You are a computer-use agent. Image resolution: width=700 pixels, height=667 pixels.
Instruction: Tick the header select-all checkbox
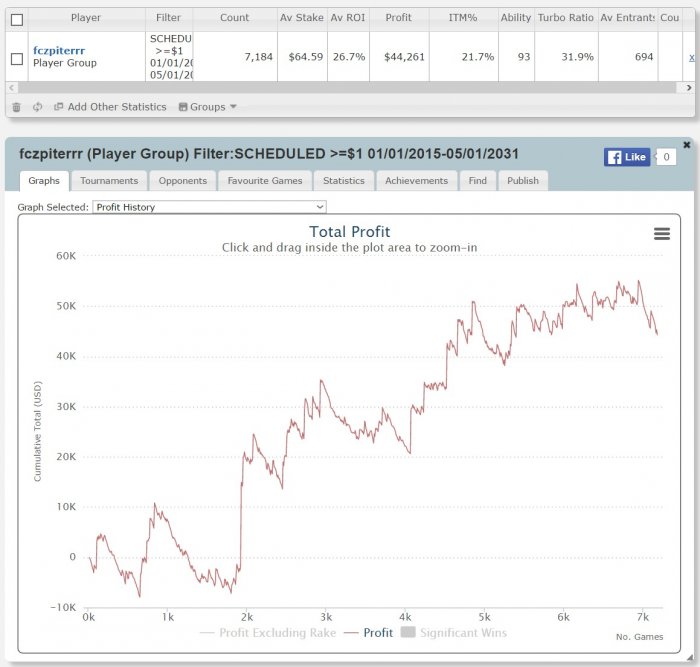pos(17,20)
